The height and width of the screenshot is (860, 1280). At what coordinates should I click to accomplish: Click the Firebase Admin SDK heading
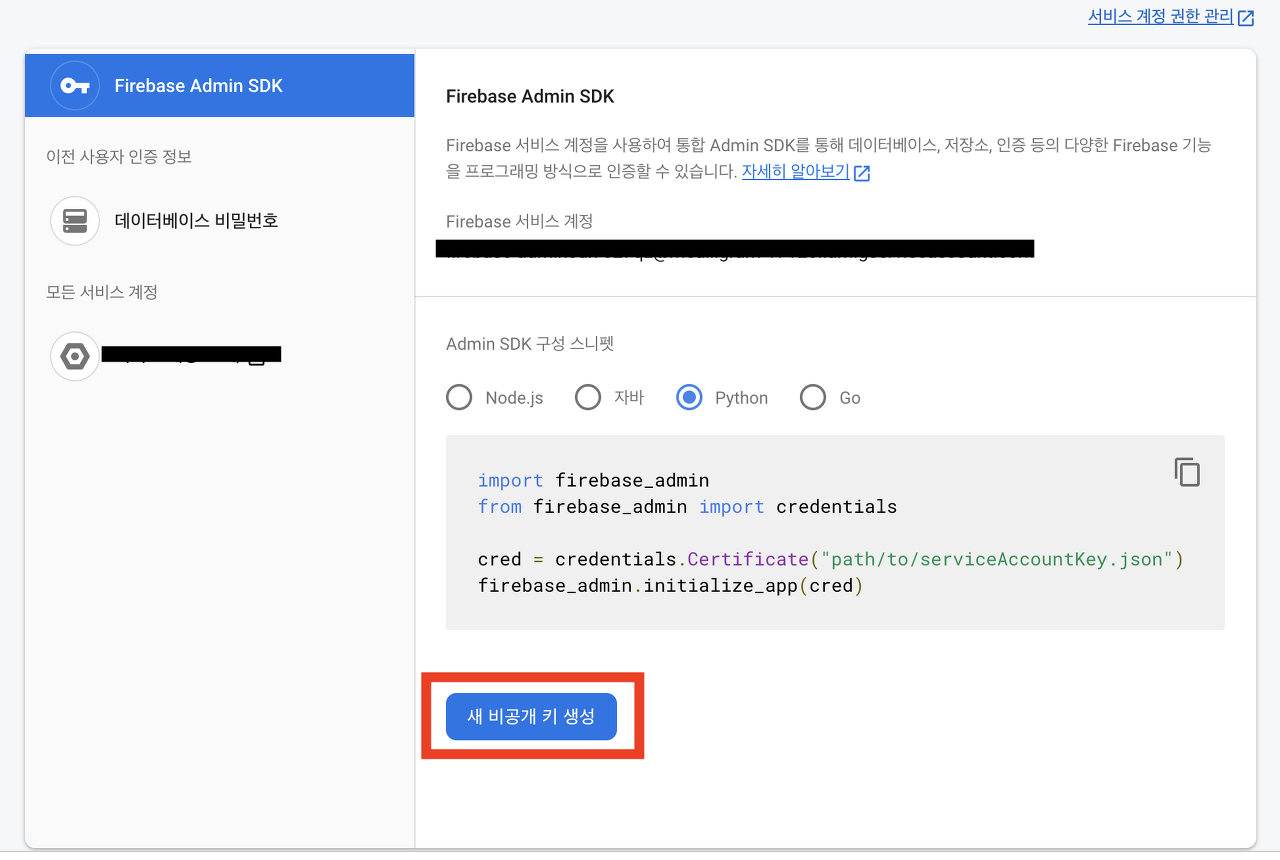(530, 97)
